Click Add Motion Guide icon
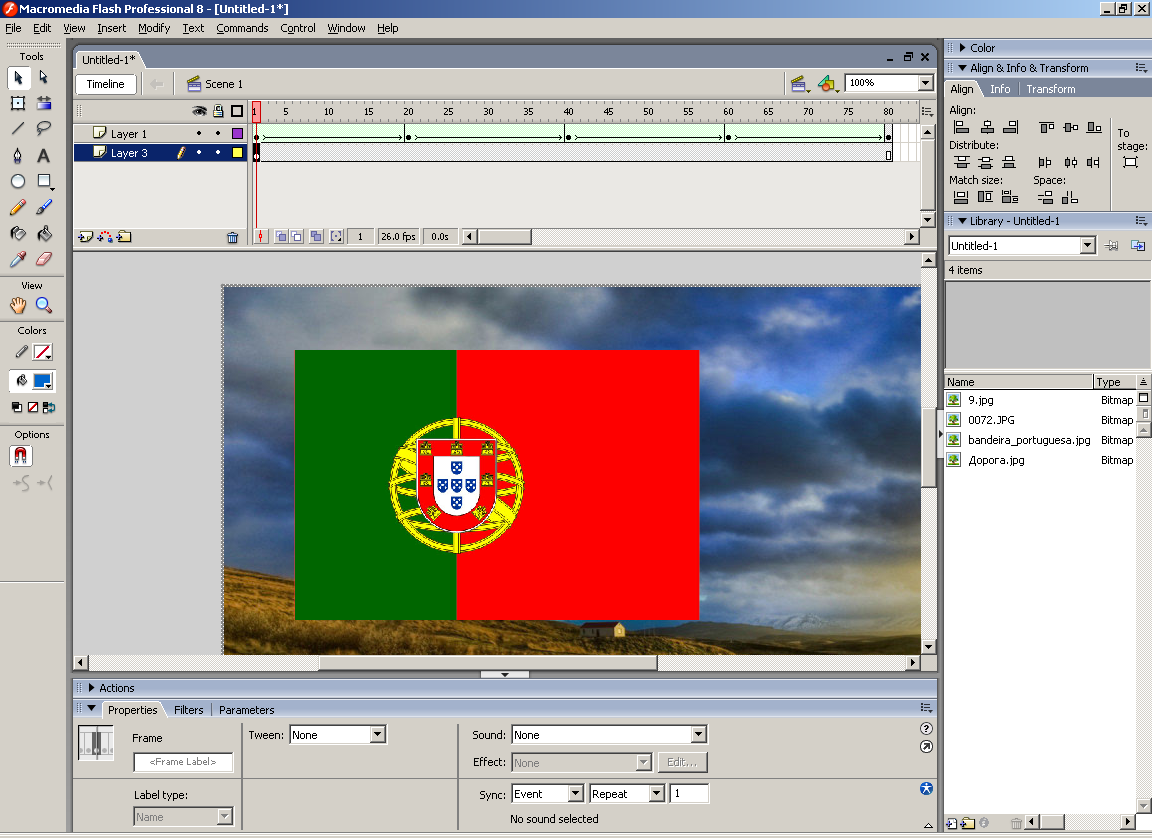This screenshot has height=838, width=1152. coord(105,236)
